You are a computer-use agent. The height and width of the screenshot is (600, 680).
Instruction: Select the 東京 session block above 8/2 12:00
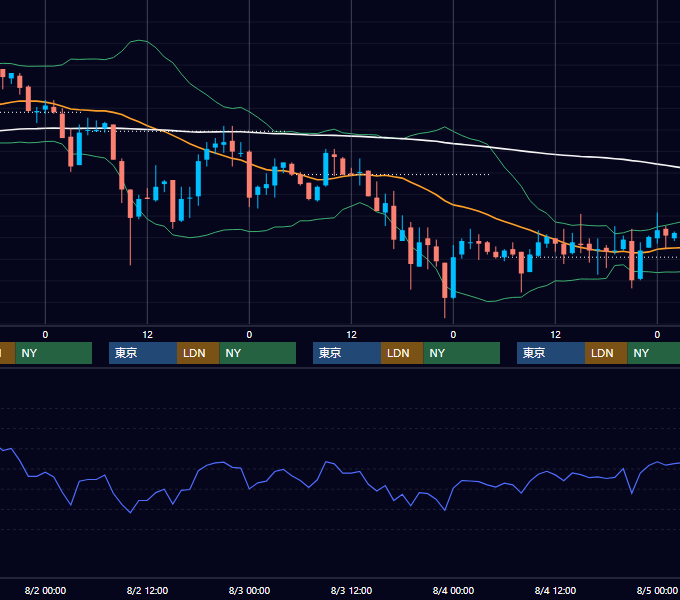coord(143,353)
